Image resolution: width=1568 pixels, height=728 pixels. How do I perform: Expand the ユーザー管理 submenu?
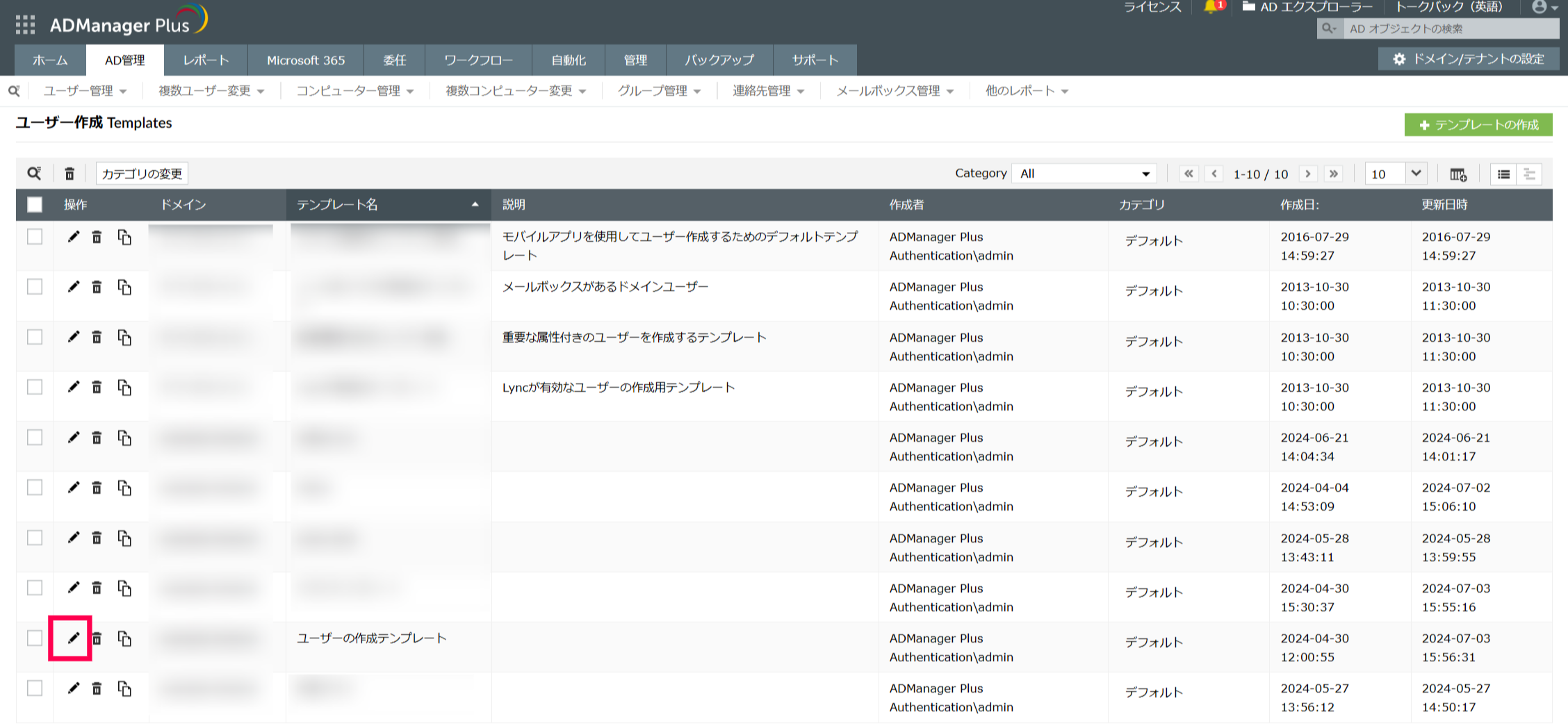tap(85, 91)
